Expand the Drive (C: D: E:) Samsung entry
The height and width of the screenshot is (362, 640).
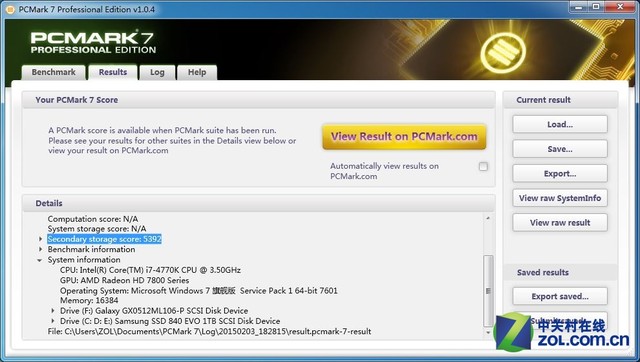pyautogui.click(x=53, y=321)
